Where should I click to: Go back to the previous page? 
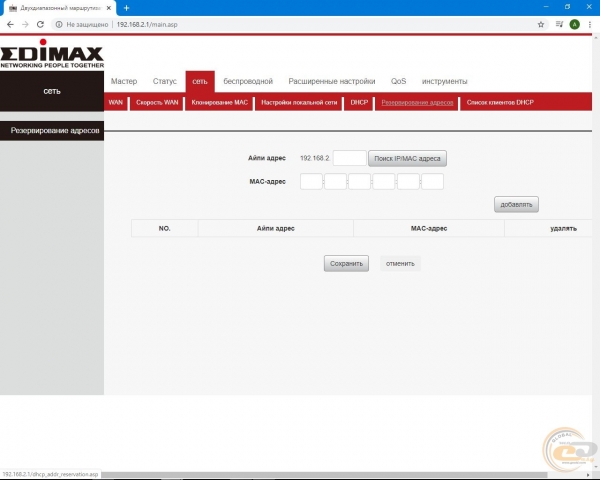[x=10, y=24]
